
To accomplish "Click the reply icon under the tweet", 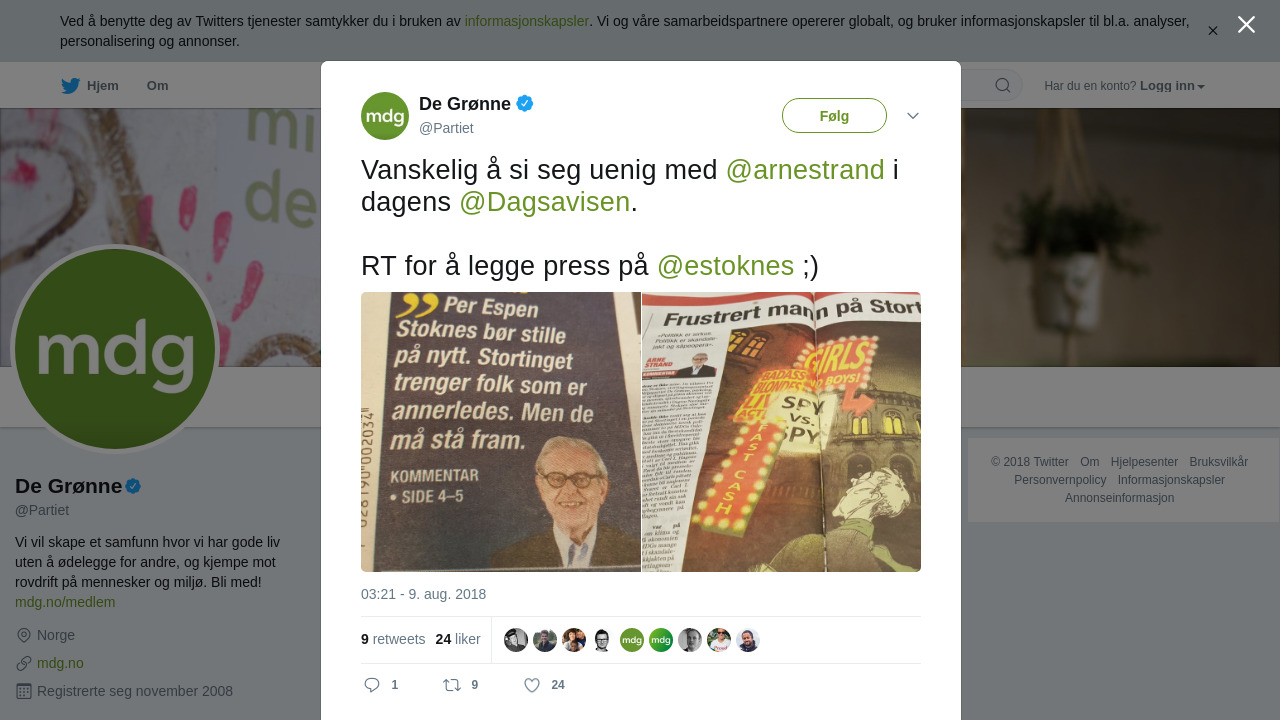I will pos(372,685).
